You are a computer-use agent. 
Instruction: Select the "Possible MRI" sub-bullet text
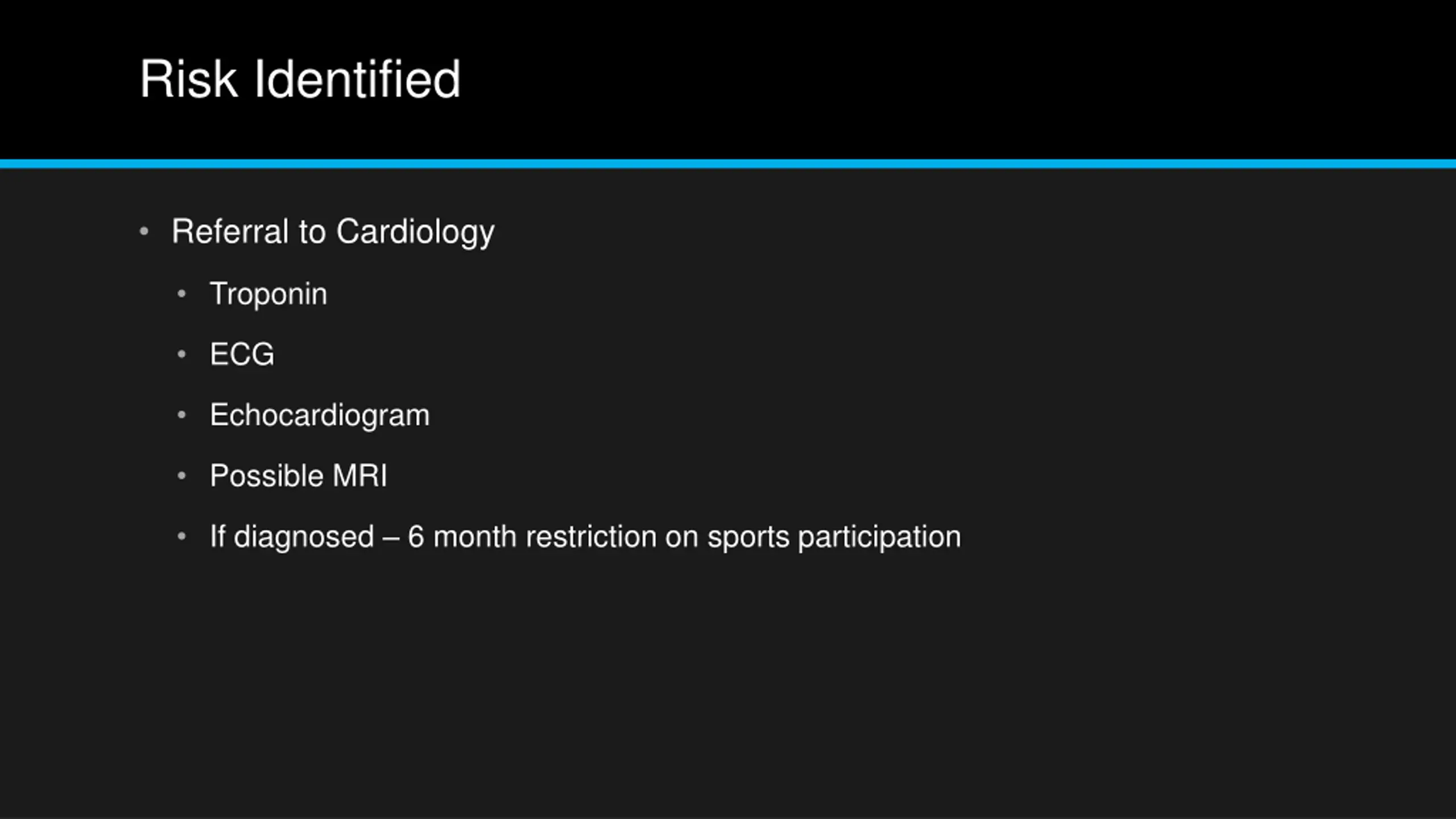click(299, 476)
